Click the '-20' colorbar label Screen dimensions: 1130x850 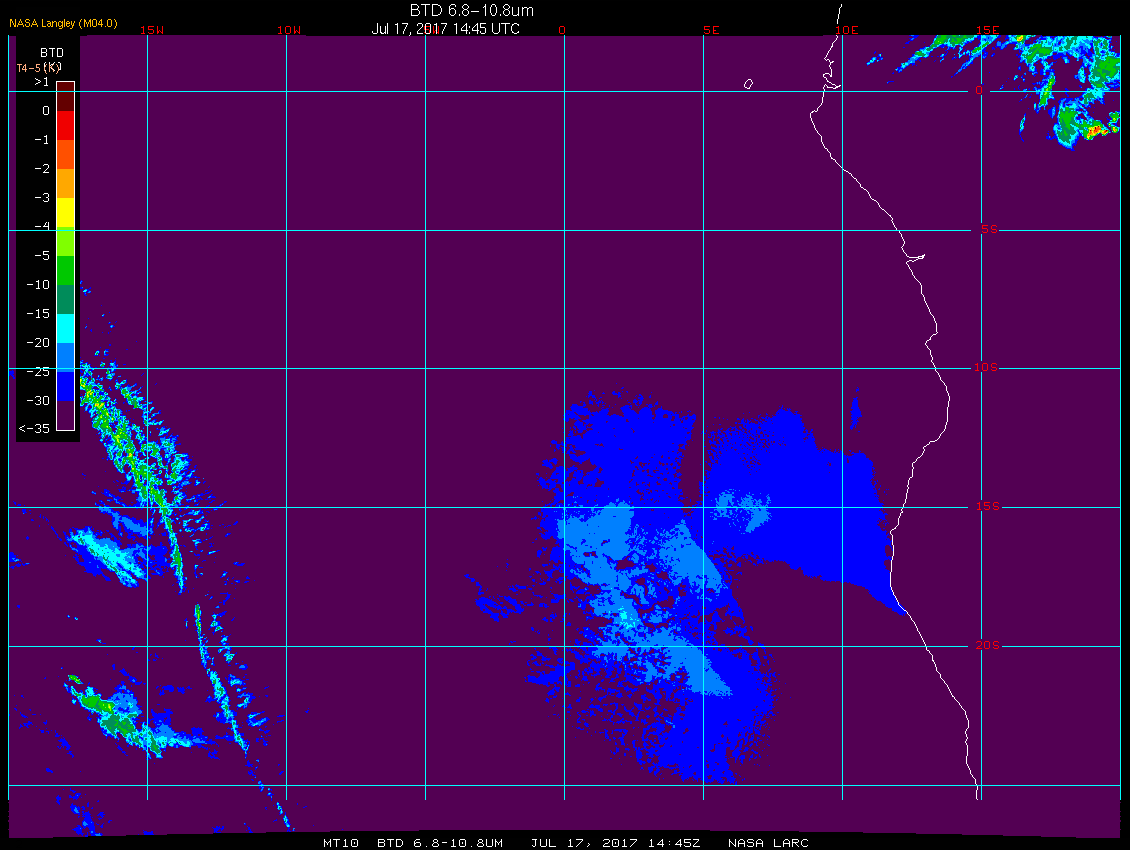(x=38, y=342)
